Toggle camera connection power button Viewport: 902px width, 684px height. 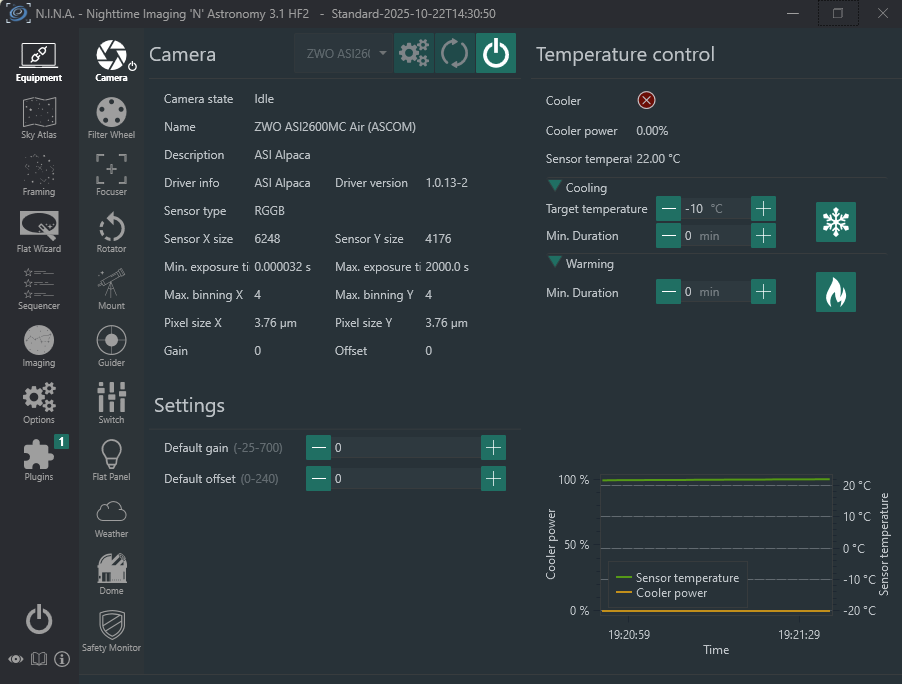click(495, 54)
